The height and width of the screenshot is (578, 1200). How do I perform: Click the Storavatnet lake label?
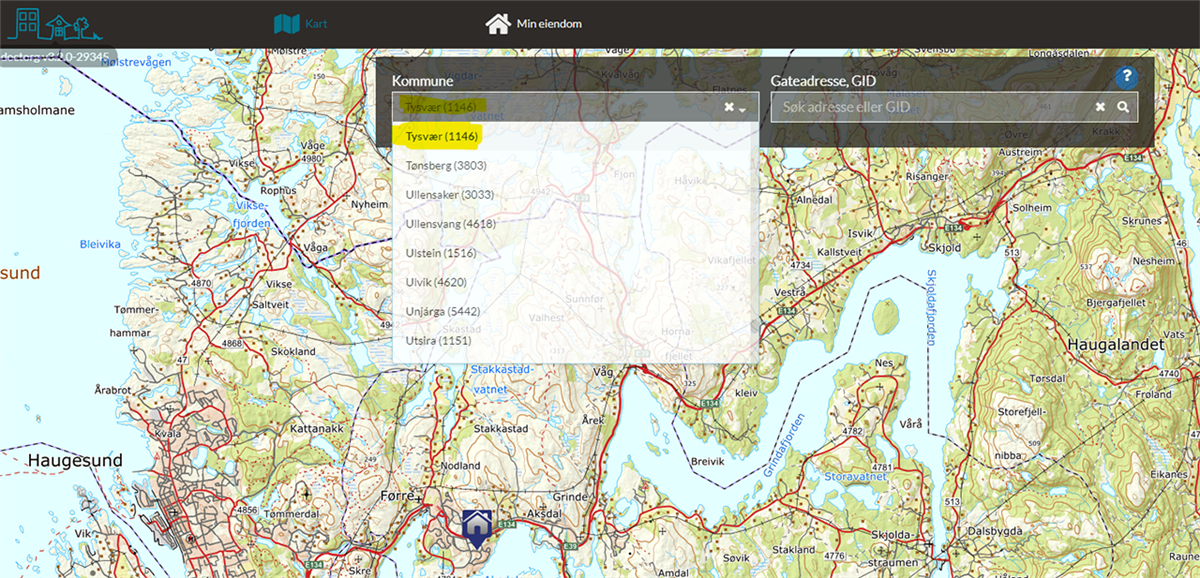point(854,476)
